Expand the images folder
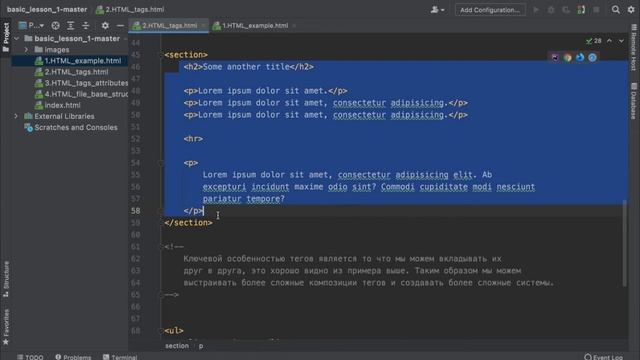 click(x=27, y=50)
